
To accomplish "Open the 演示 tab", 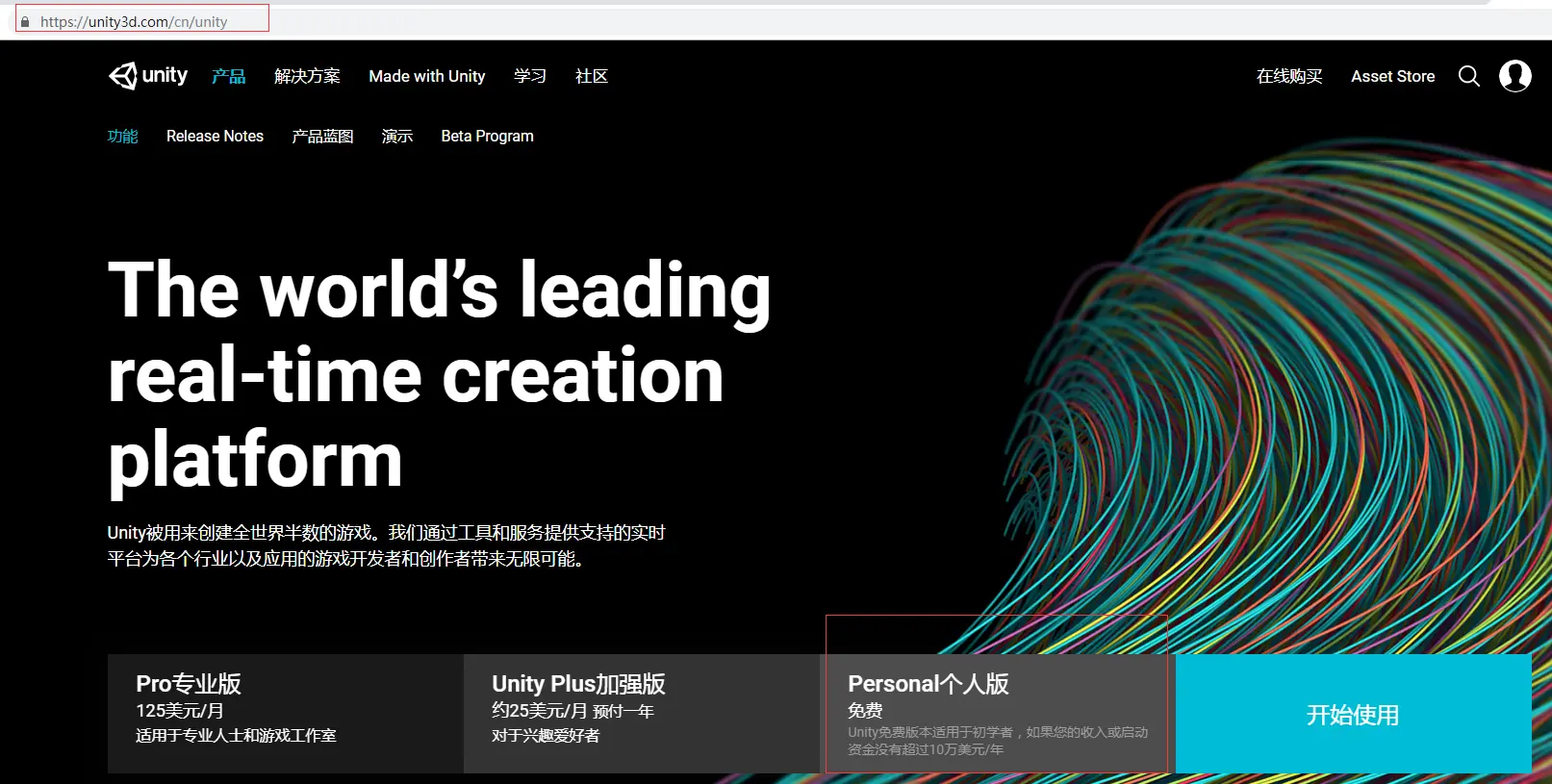I will point(397,136).
